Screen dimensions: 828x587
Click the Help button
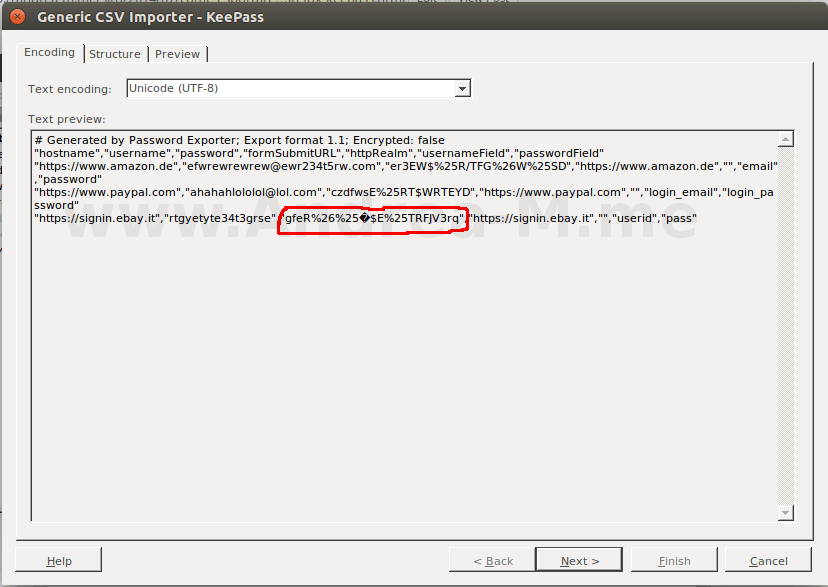point(59,561)
